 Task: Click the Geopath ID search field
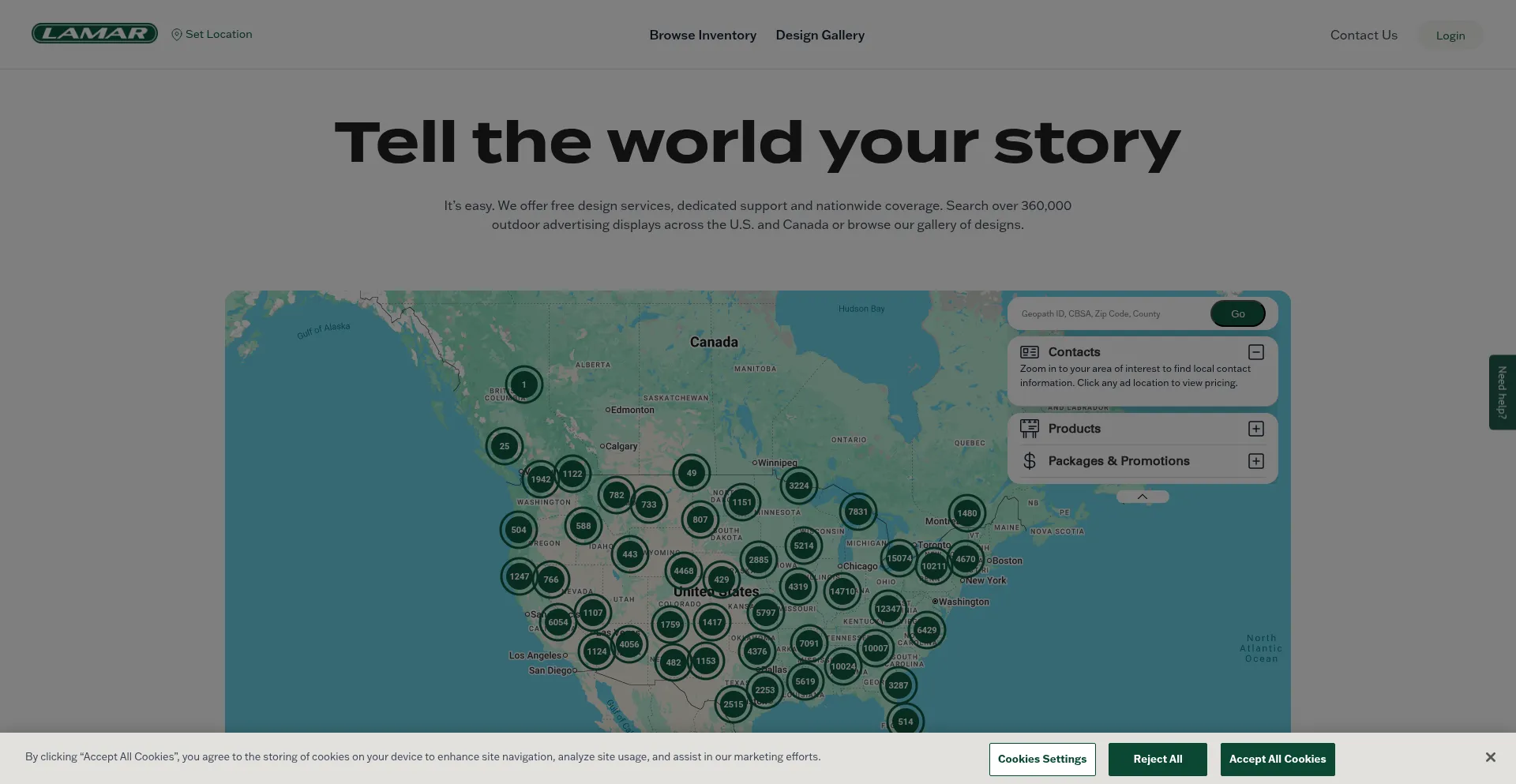point(1109,314)
